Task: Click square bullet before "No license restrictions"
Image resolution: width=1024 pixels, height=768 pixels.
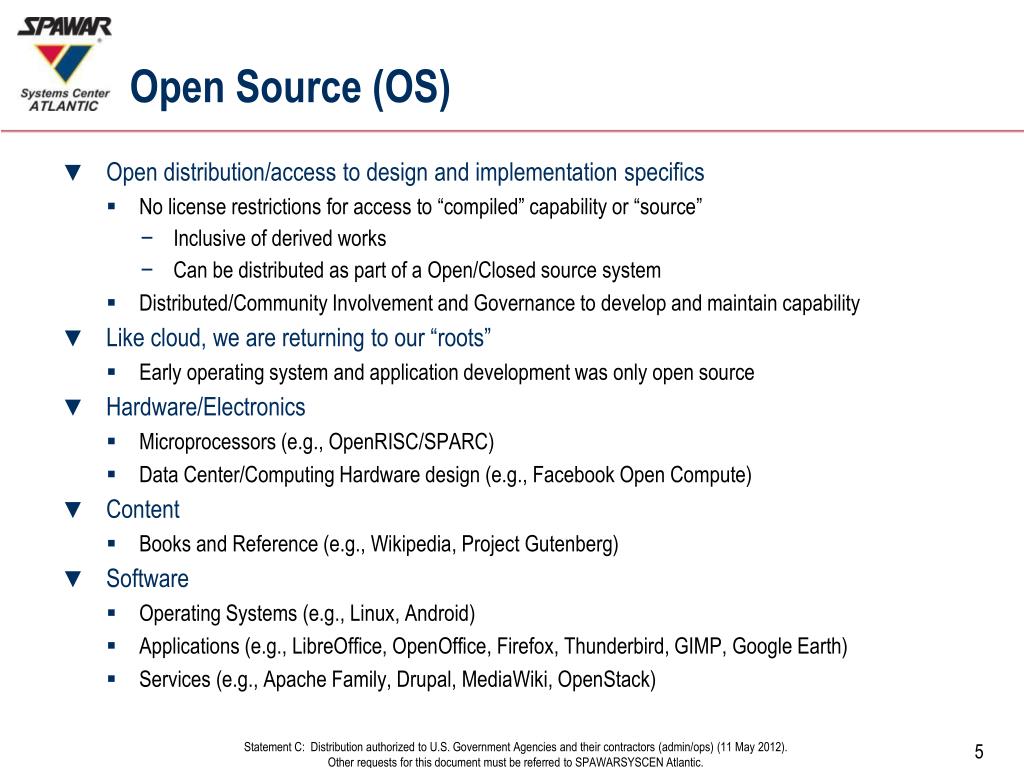Action: click(x=112, y=206)
